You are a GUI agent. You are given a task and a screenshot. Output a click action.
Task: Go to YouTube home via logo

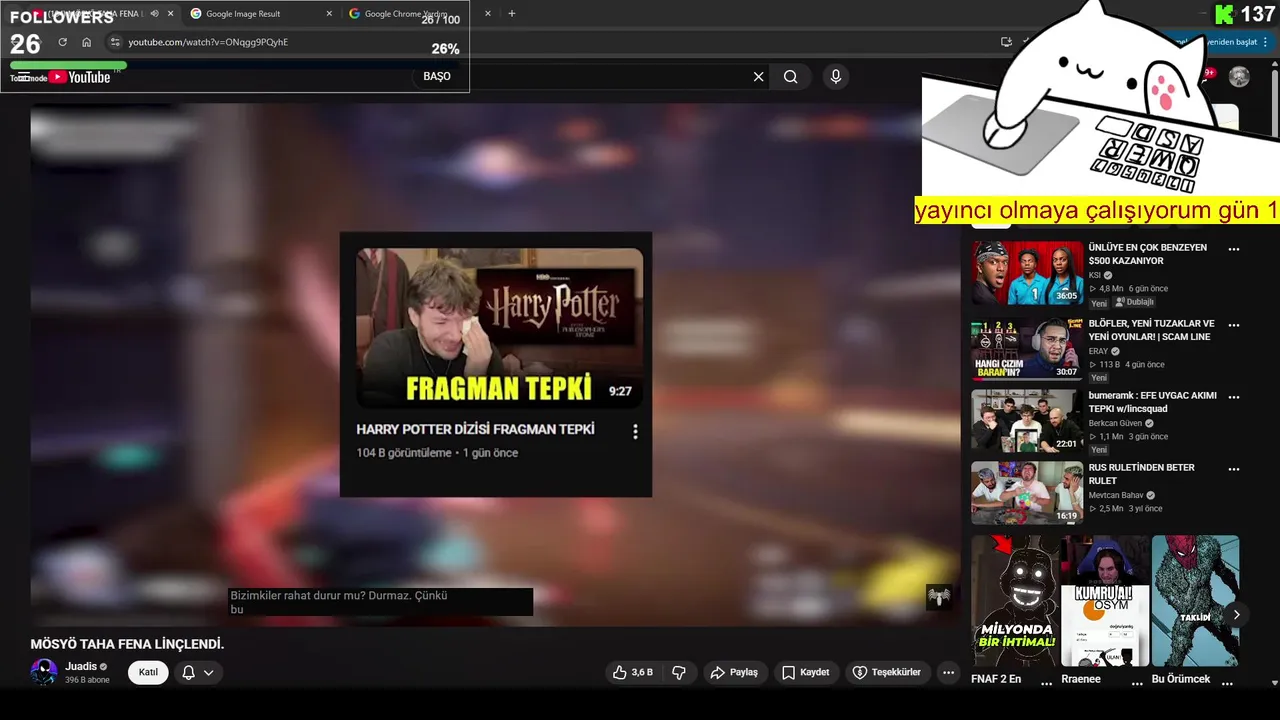click(80, 77)
